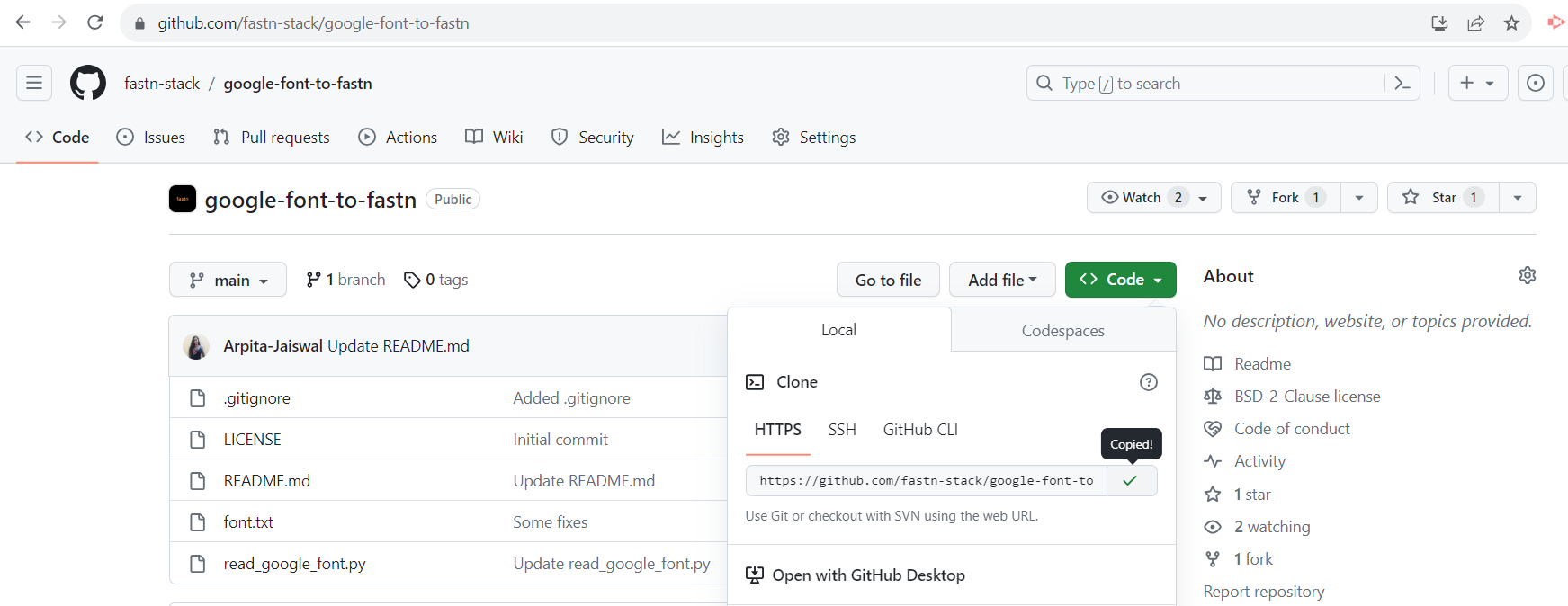This screenshot has height=606, width=1568.
Task: Select the SSH clone option
Action: pyautogui.click(x=842, y=430)
